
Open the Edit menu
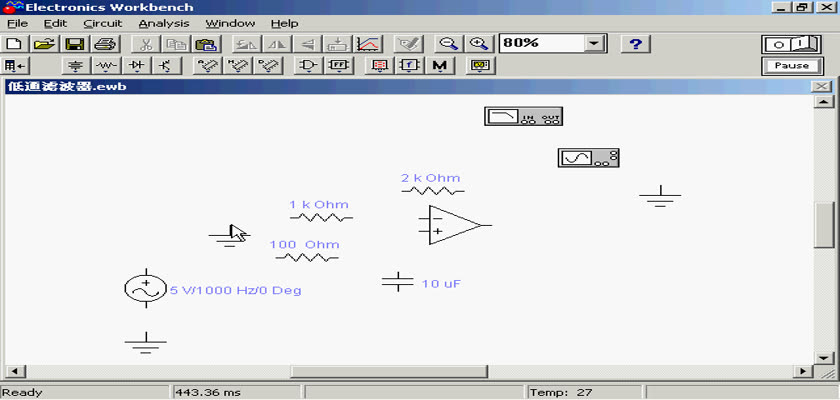tap(55, 24)
